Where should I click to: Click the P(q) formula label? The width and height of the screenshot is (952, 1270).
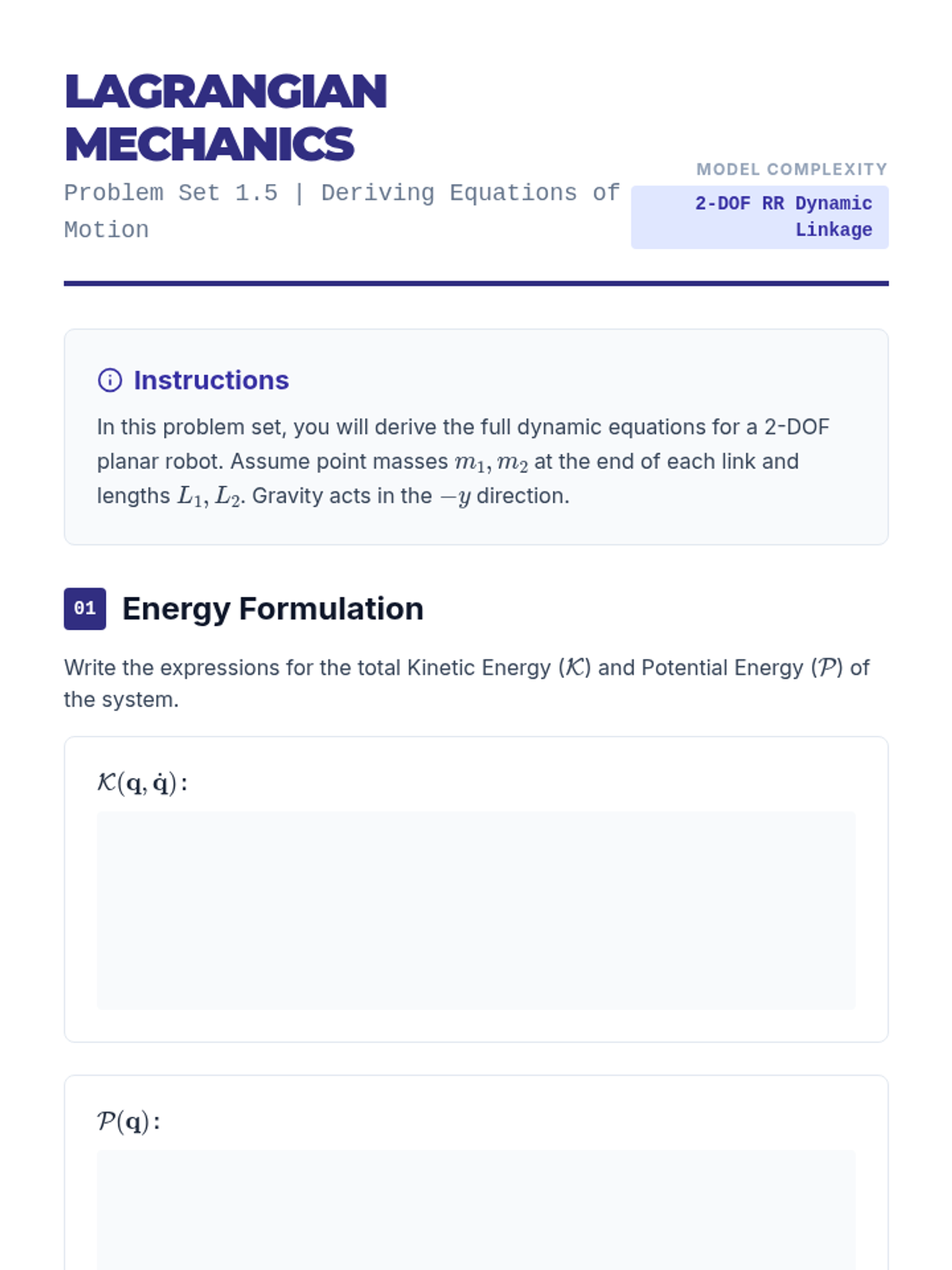[129, 1122]
